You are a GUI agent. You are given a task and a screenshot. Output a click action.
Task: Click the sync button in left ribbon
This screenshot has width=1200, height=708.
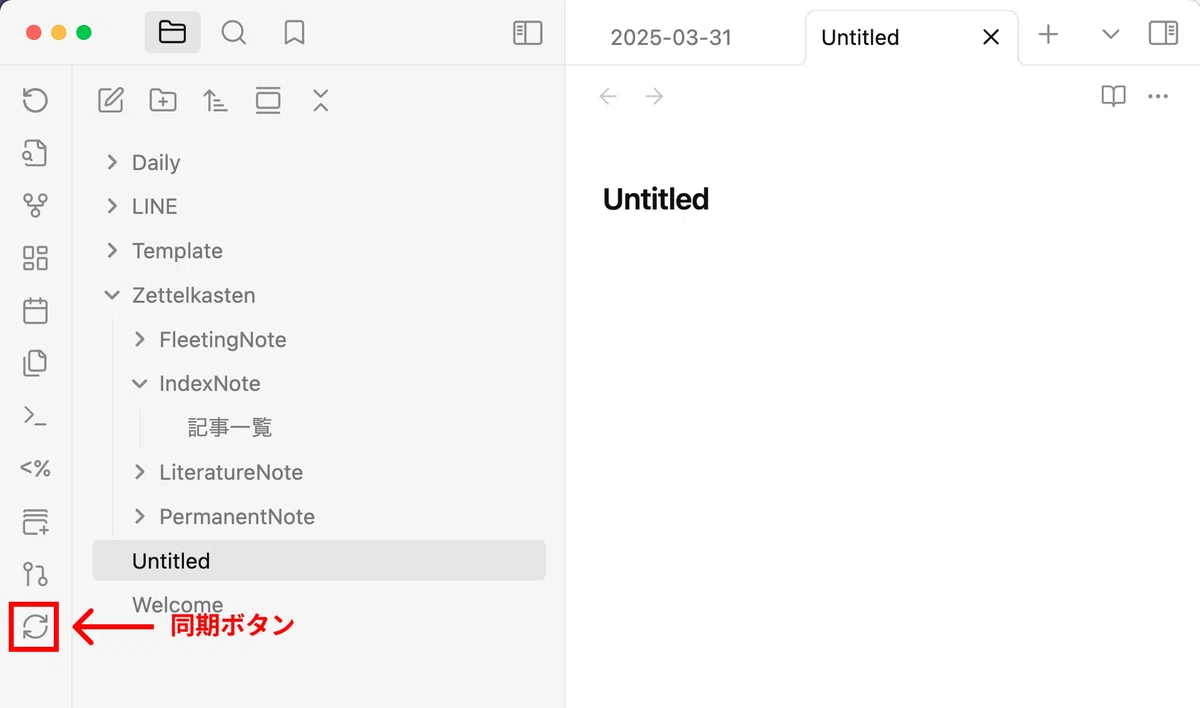[35, 627]
